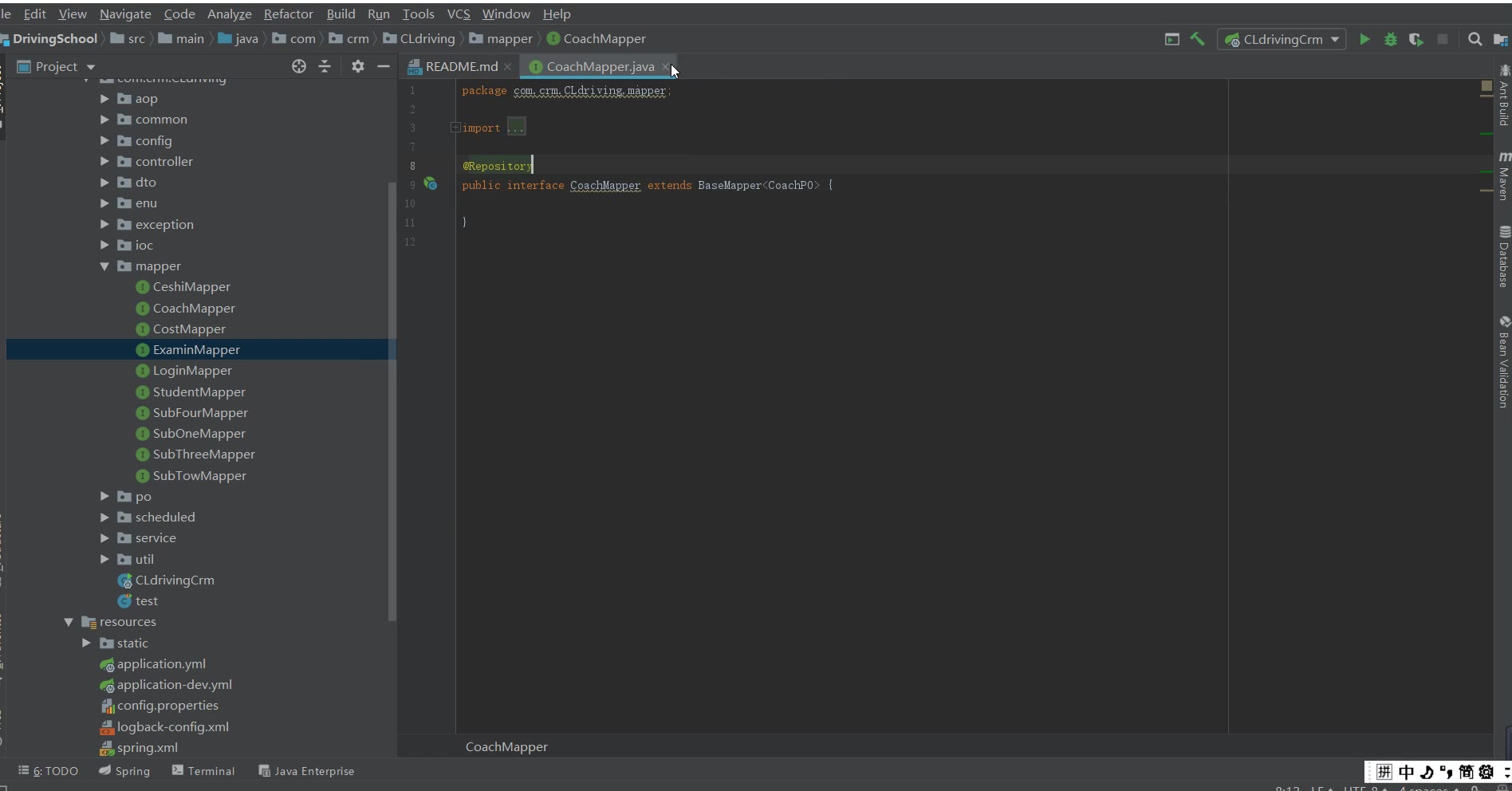Open the Maven side panel

pyautogui.click(x=1504, y=176)
